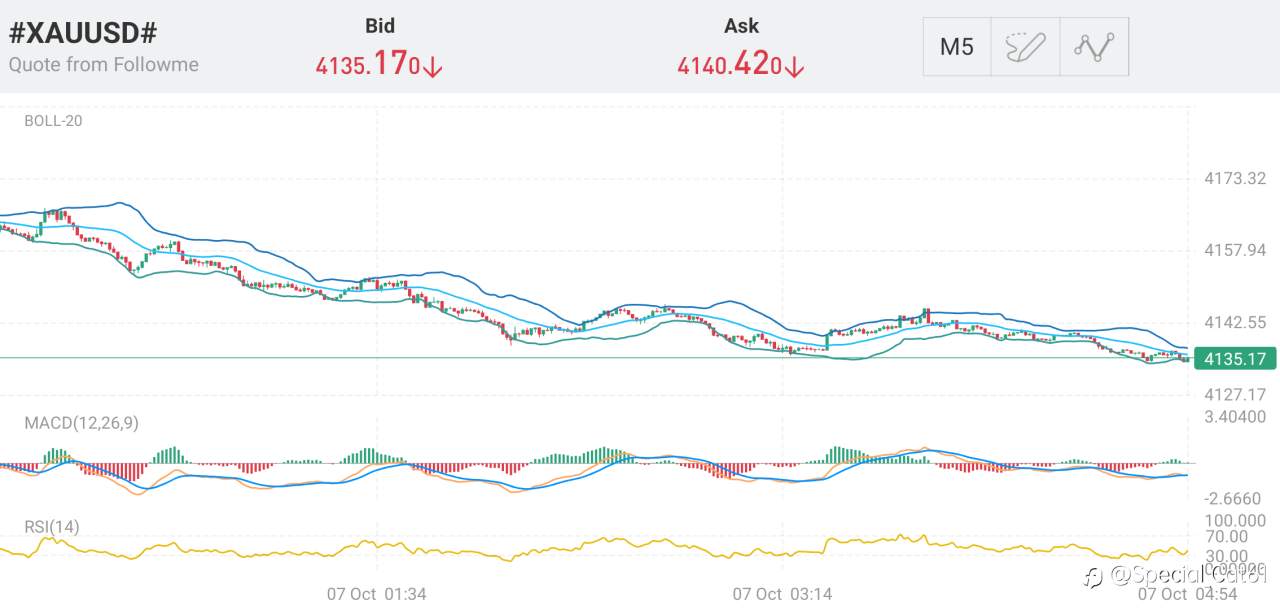This screenshot has height=610, width=1280.
Task: Click the Ask column header
Action: point(741,27)
